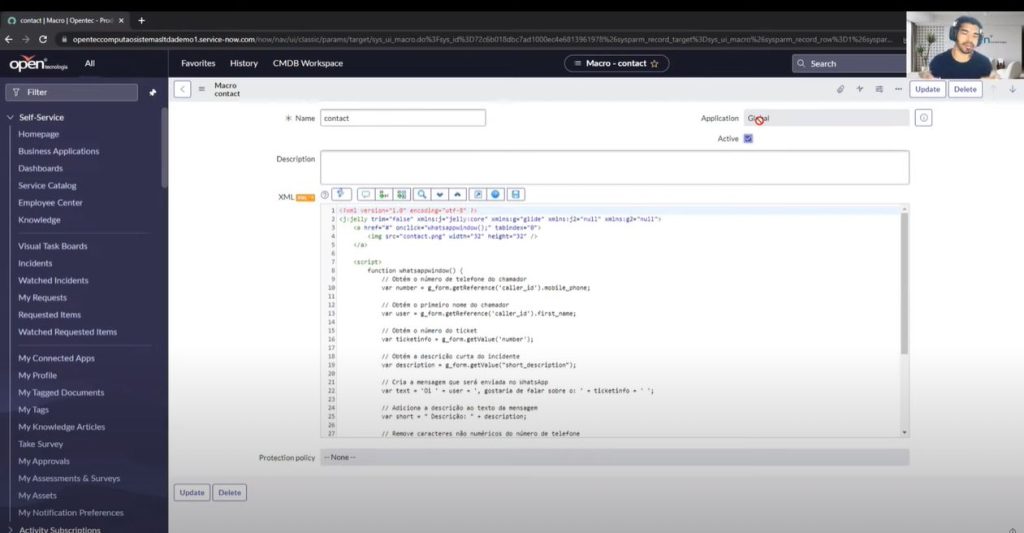The width and height of the screenshot is (1024, 533).
Task: Open My Connected Apps in the navigator
Action: 56,358
